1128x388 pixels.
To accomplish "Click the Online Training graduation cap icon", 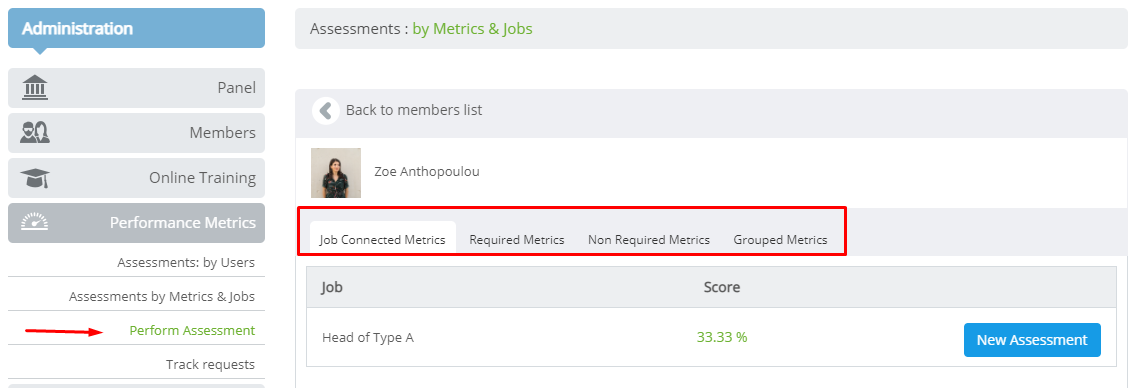I will point(35,178).
